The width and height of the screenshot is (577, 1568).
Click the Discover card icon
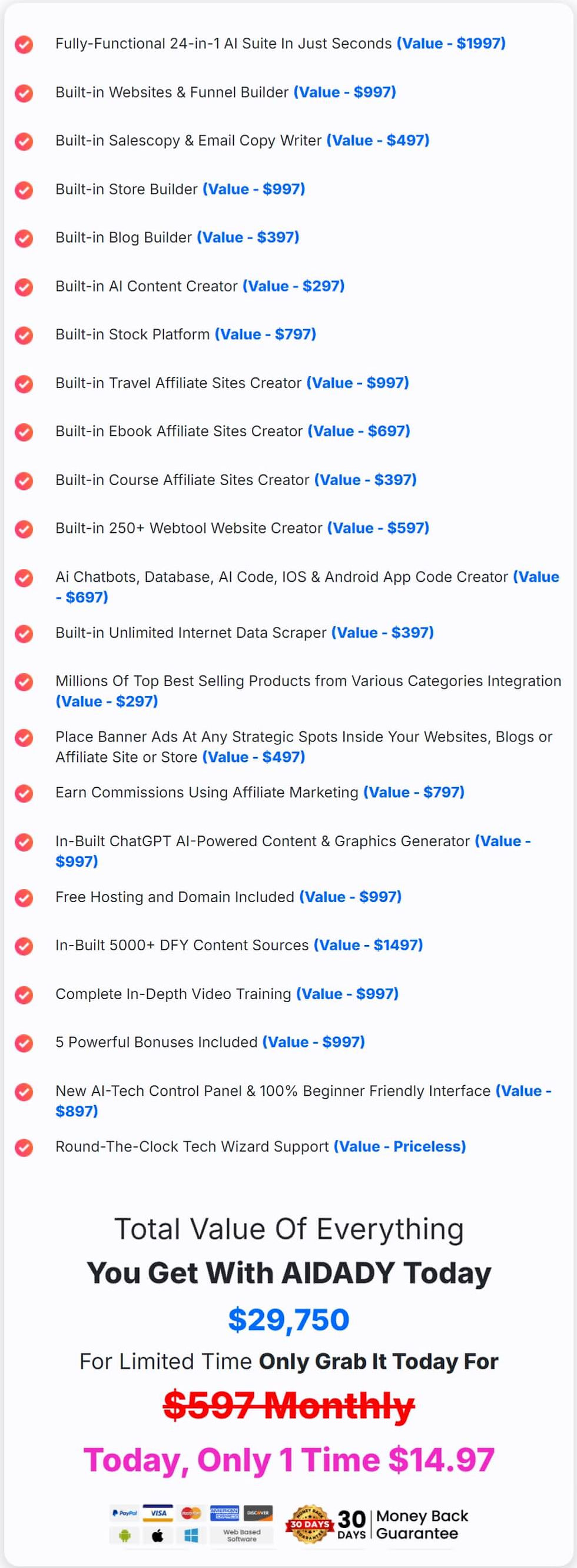pos(258,1513)
